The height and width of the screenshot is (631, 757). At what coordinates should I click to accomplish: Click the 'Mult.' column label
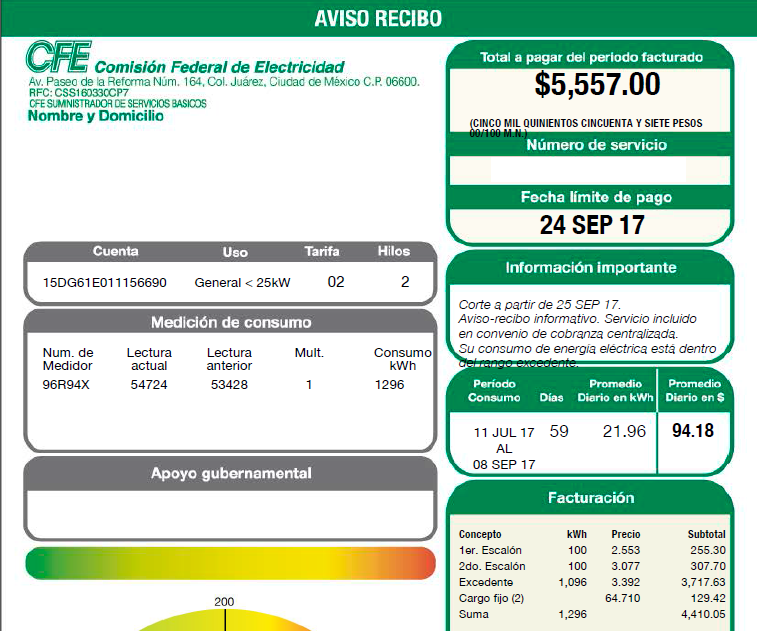309,353
